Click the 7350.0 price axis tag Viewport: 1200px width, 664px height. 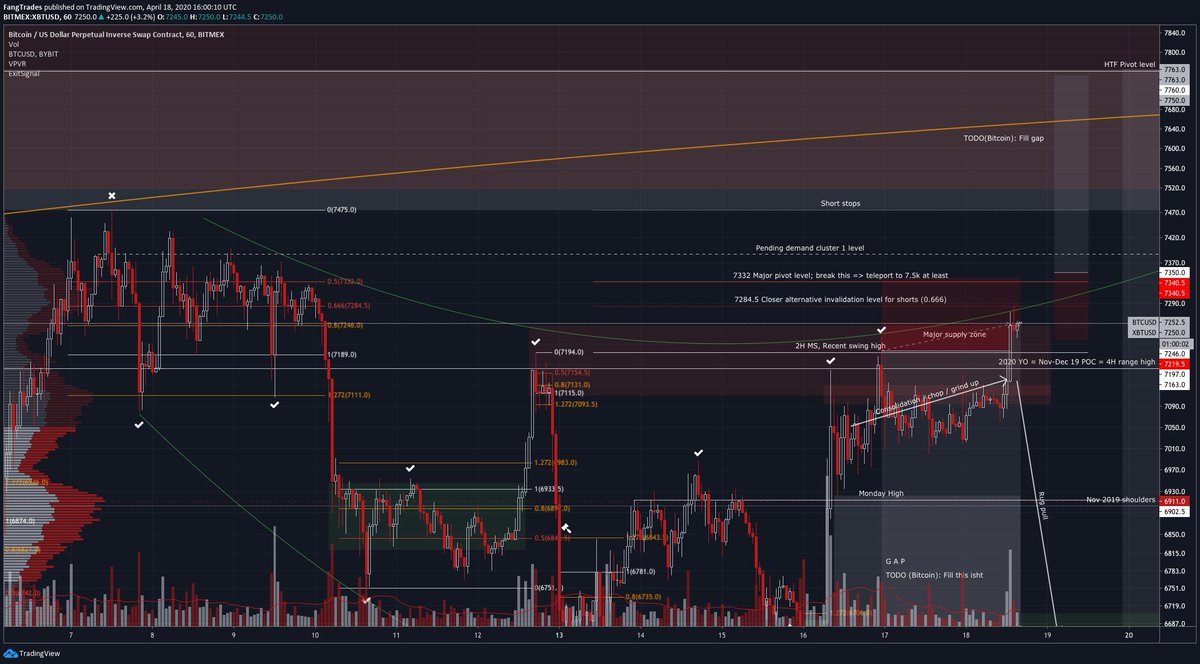[x=1174, y=272]
